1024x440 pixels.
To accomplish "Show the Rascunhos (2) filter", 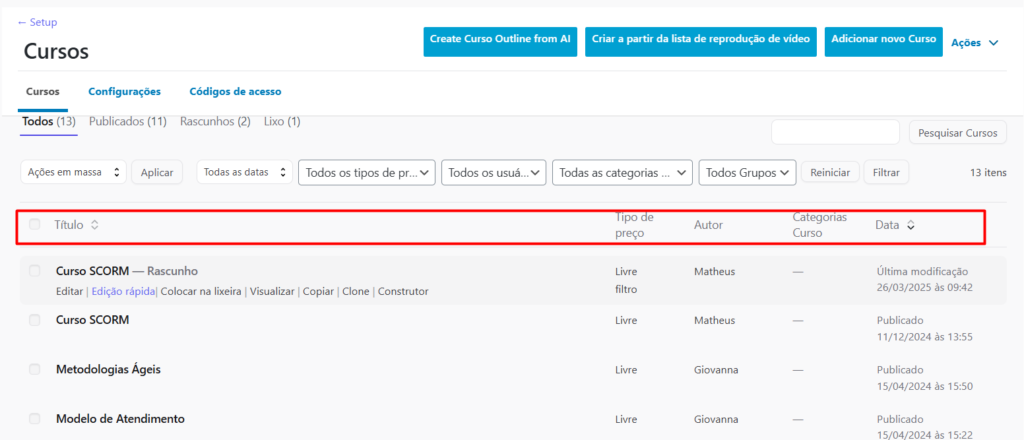I will click(215, 122).
